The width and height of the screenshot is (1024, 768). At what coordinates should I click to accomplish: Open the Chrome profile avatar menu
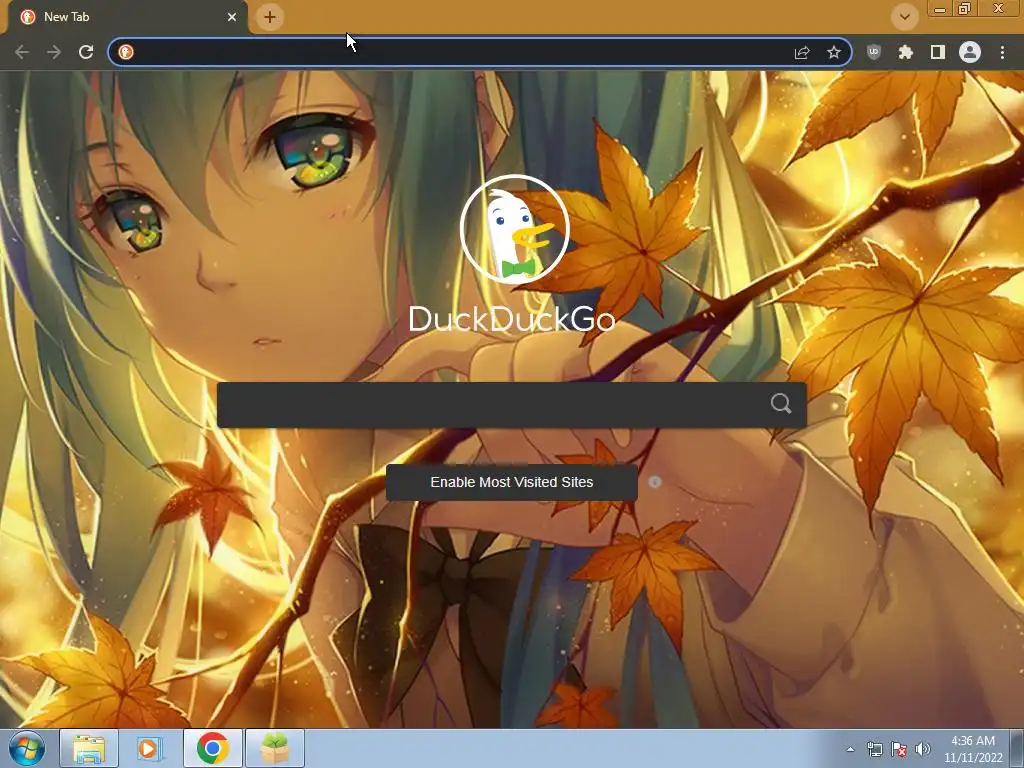coord(970,52)
